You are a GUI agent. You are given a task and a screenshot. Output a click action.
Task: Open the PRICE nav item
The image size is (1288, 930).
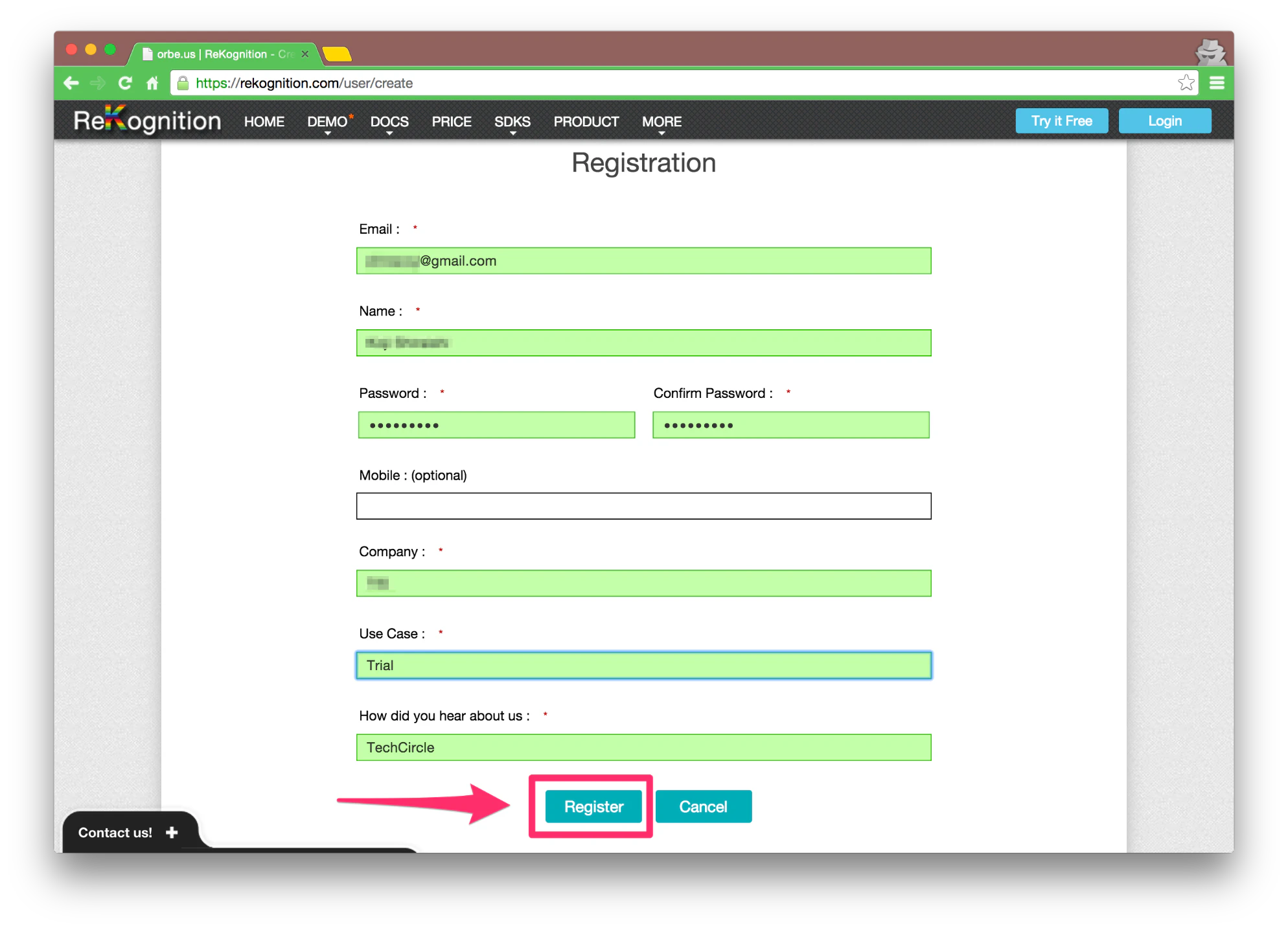[452, 122]
